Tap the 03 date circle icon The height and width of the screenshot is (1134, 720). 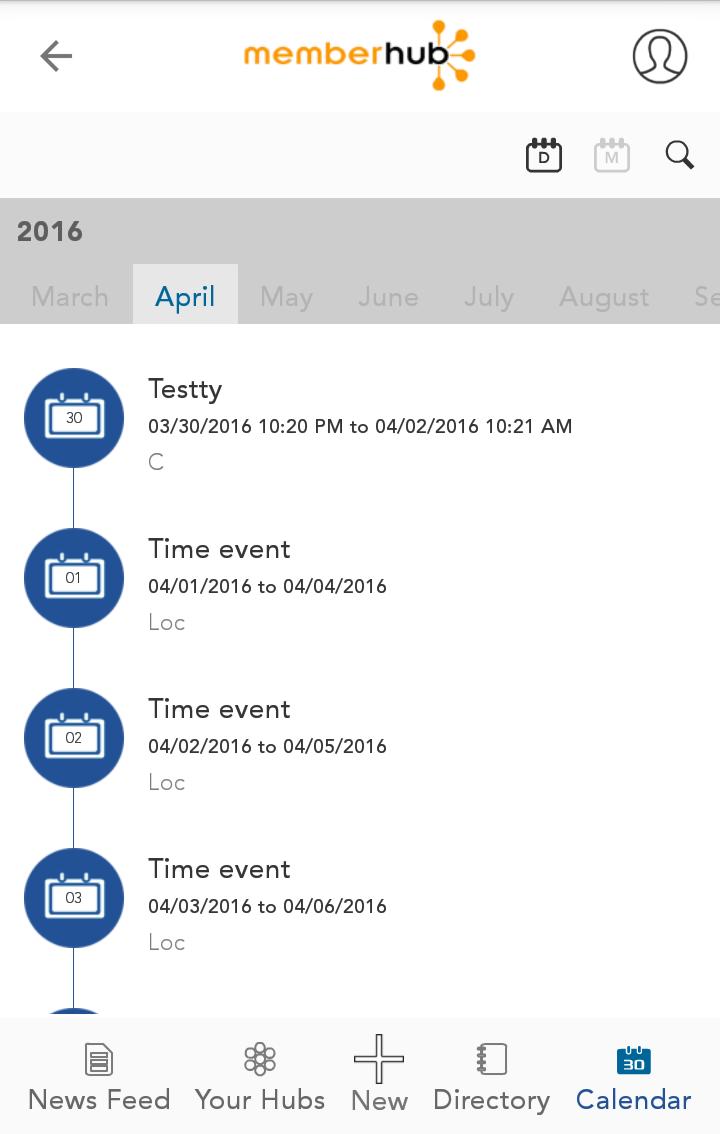point(74,898)
